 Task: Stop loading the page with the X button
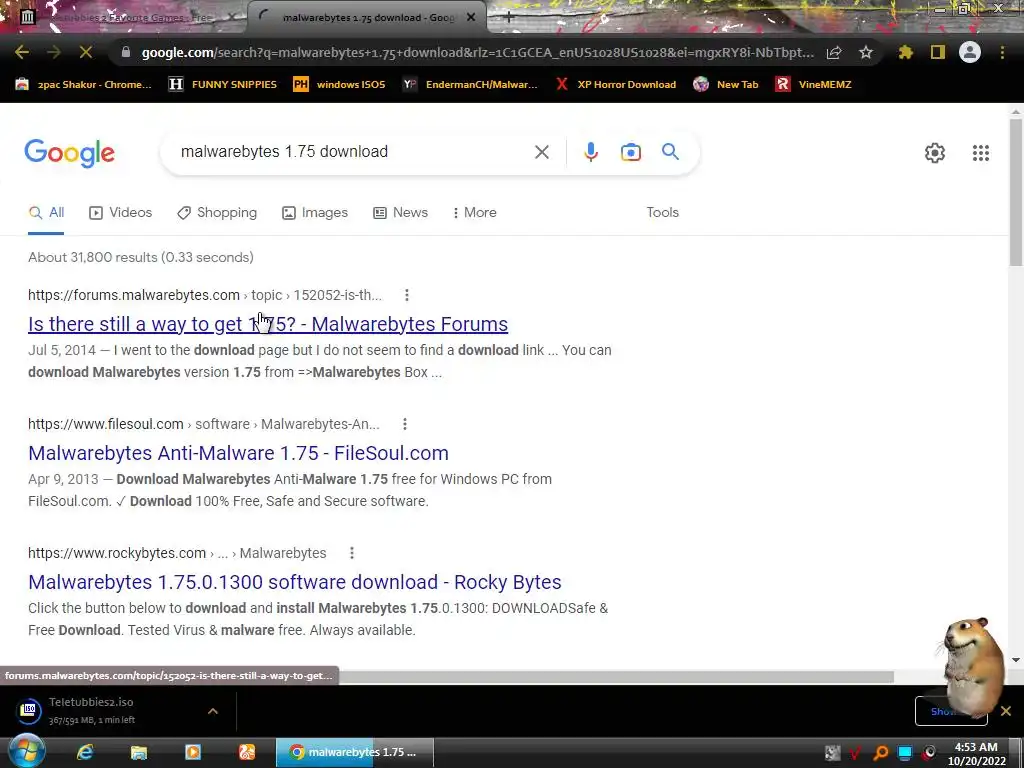pos(86,52)
